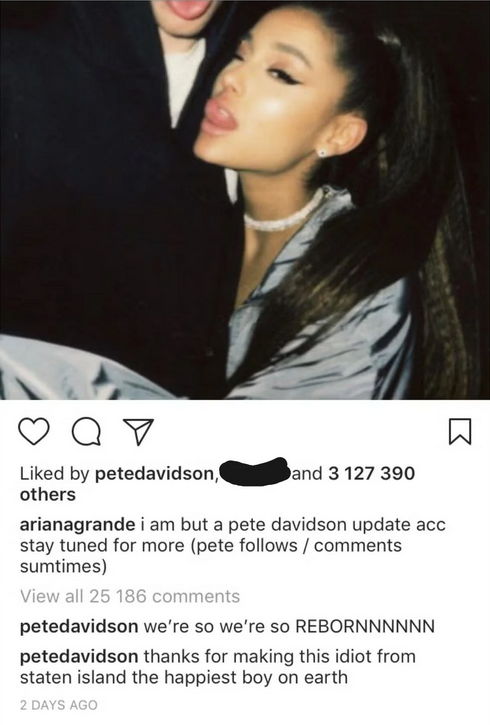Tap the Liked by label
The width and height of the screenshot is (490, 725).
click(x=55, y=474)
